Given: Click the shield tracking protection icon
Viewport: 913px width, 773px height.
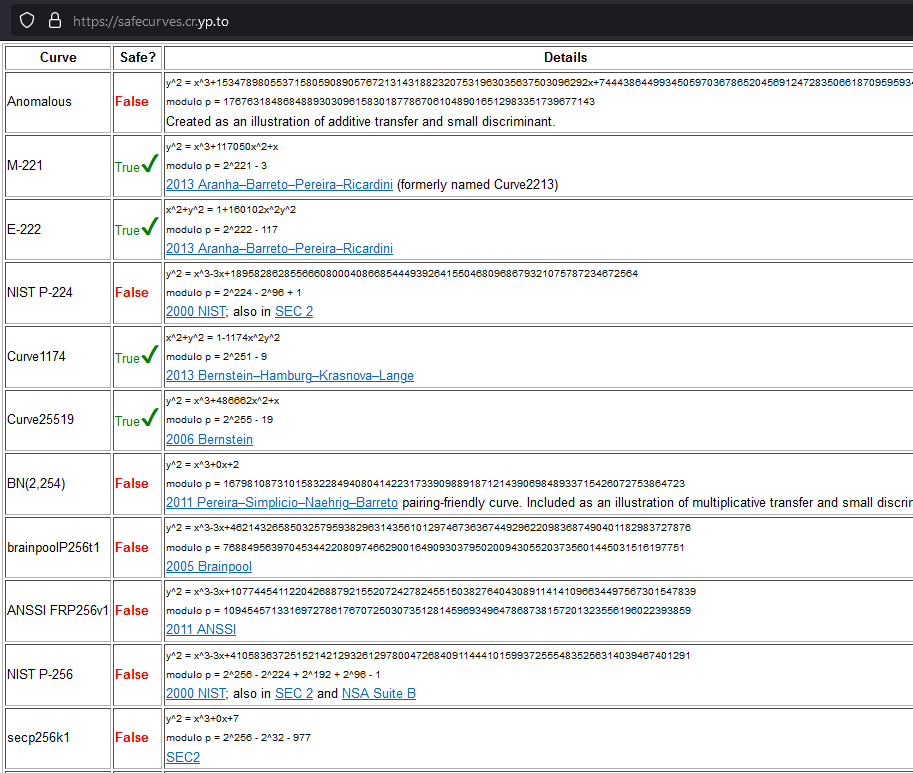Looking at the screenshot, I should point(27,21).
